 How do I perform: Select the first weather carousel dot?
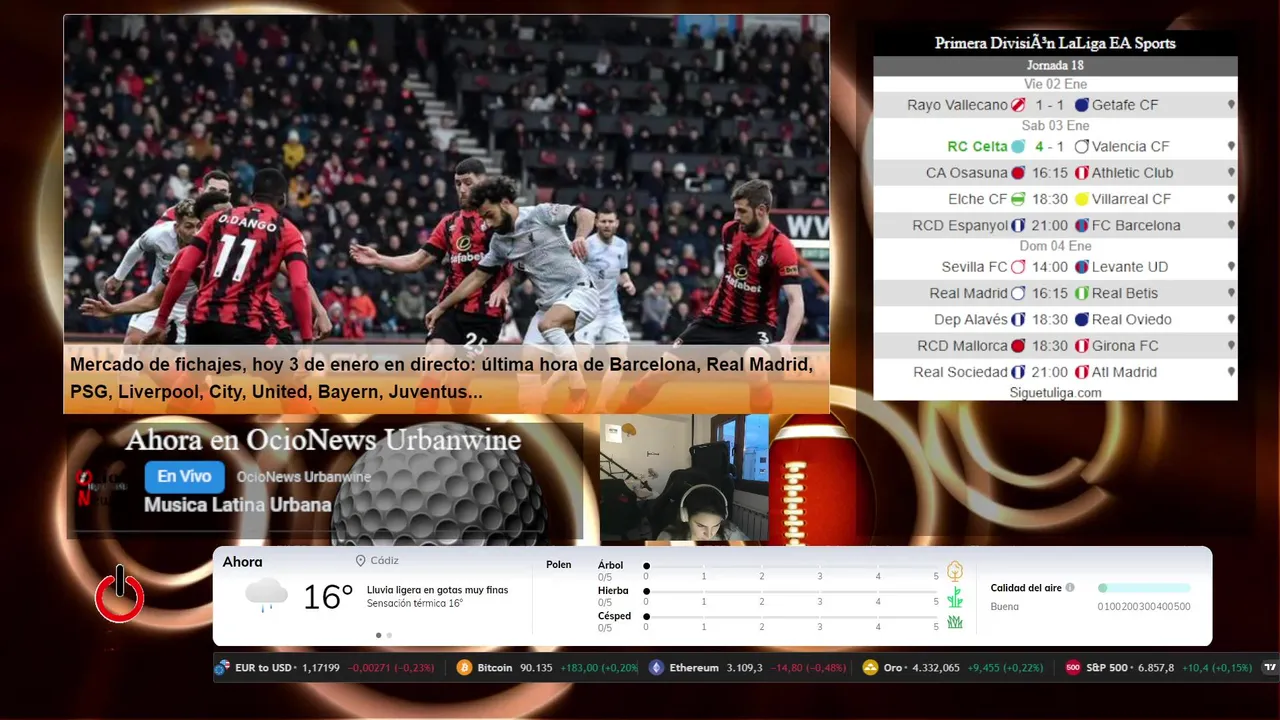[x=378, y=635]
